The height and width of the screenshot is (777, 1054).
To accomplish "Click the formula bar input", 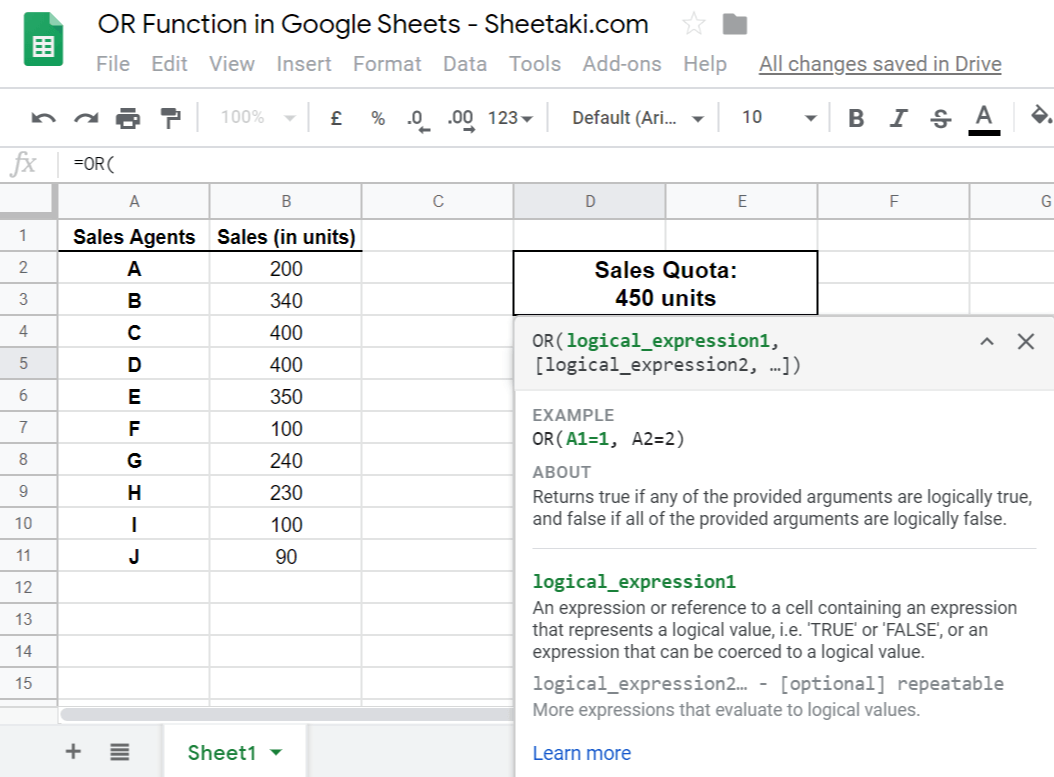I will point(500,164).
